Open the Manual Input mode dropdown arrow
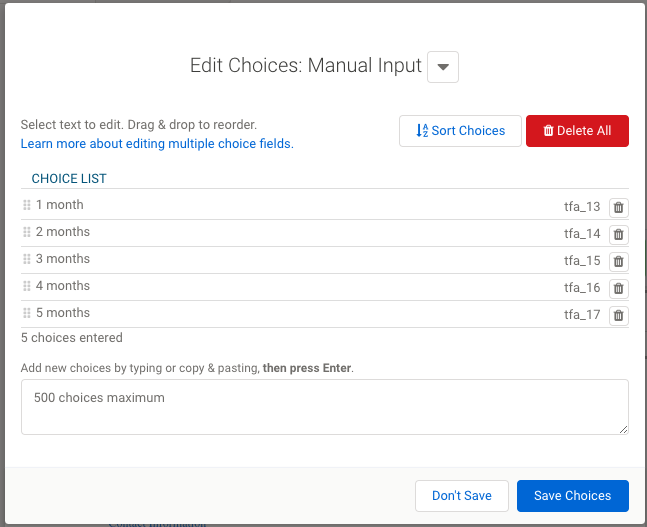Image resolution: width=647 pixels, height=527 pixels. [x=443, y=67]
